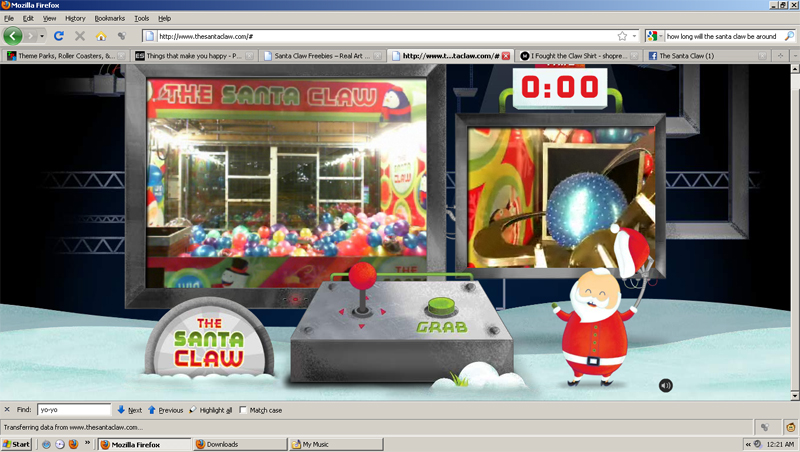Click the Stop loading X icon
The width and height of the screenshot is (800, 452).
point(80,36)
